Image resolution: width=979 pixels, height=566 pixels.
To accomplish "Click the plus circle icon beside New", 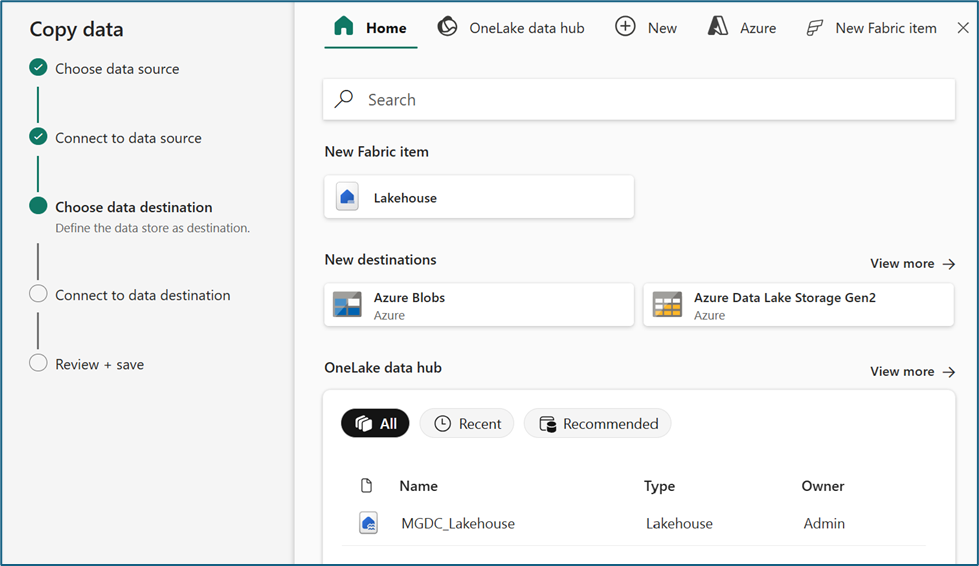I will [625, 27].
